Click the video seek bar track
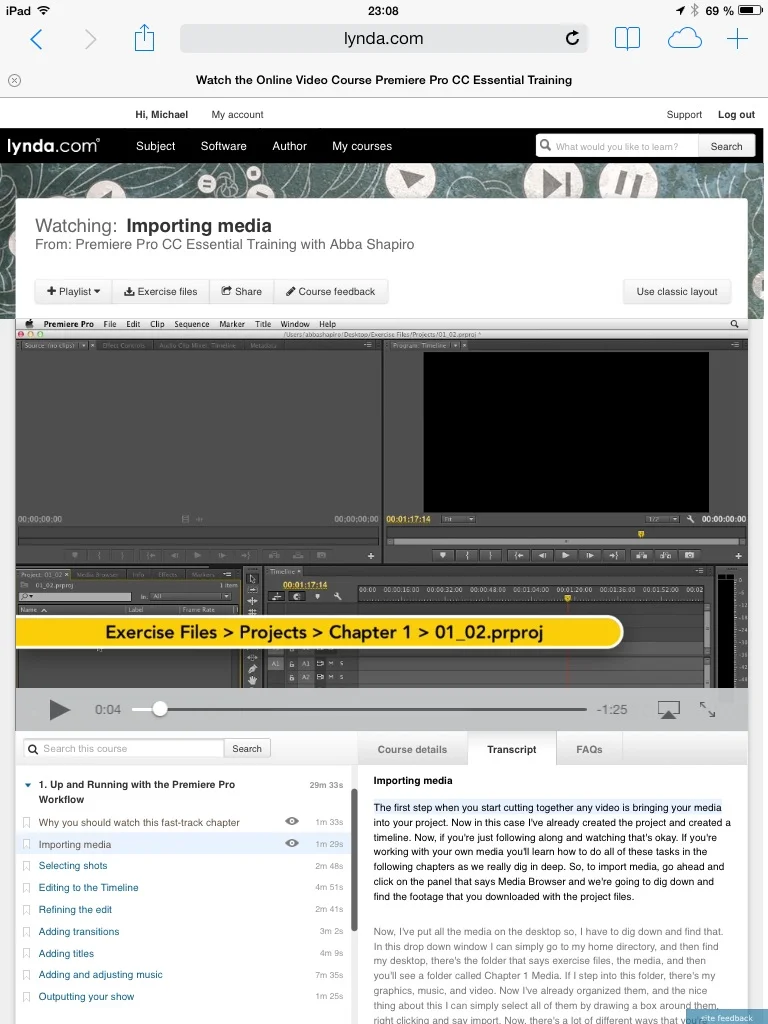The height and width of the screenshot is (1024, 768). (359, 709)
